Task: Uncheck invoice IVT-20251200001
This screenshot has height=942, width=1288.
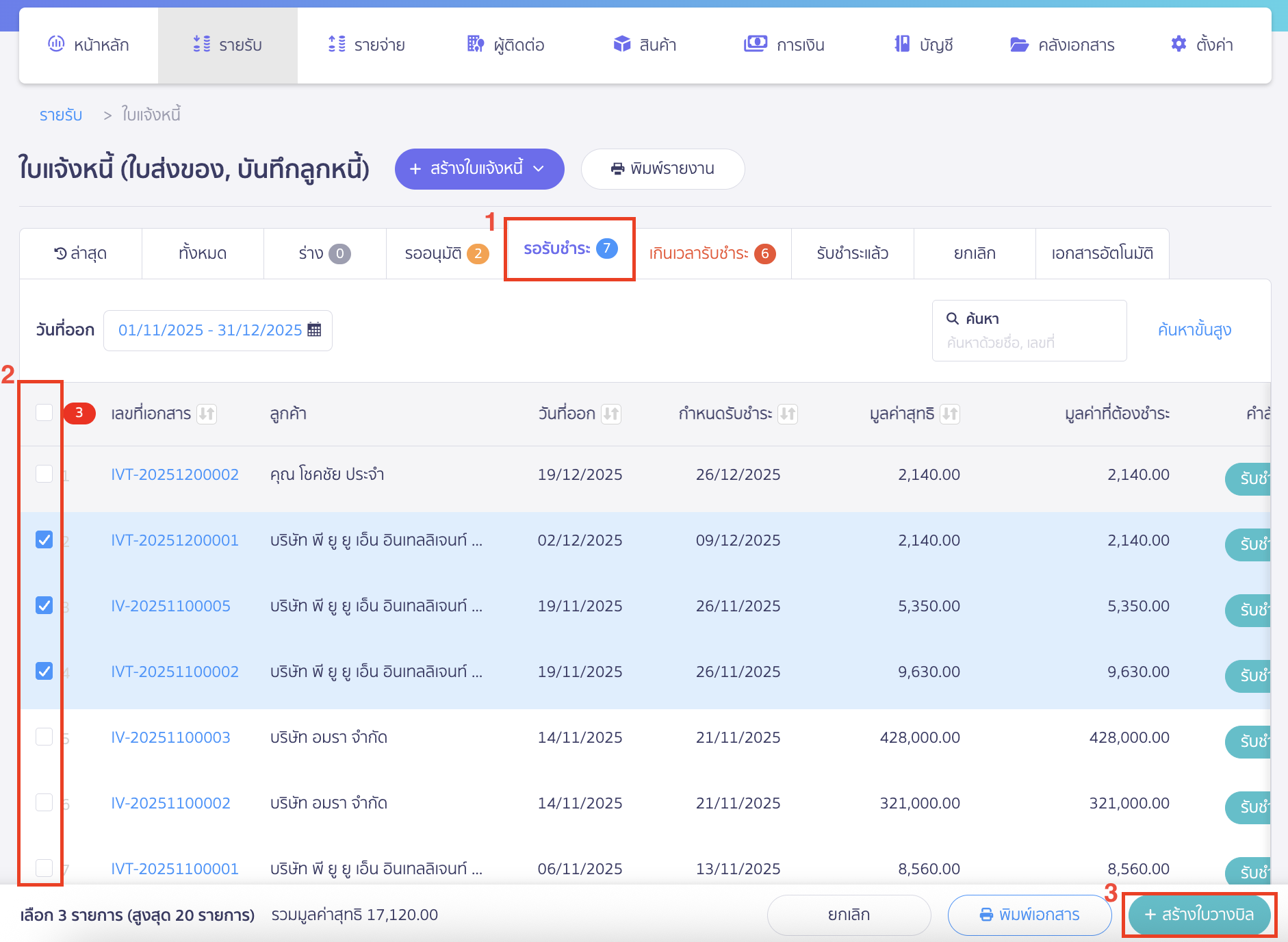Action: point(44,539)
